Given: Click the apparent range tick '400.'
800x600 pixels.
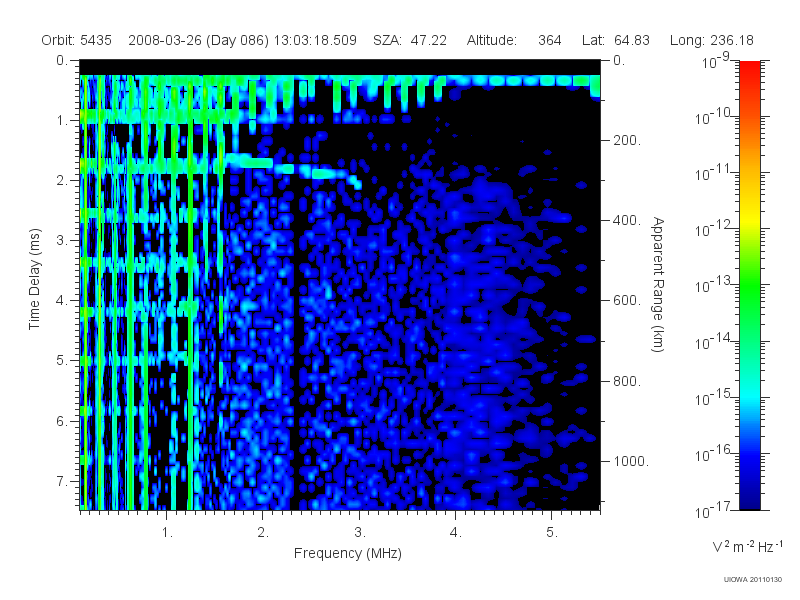Looking at the screenshot, I should 627,220.
